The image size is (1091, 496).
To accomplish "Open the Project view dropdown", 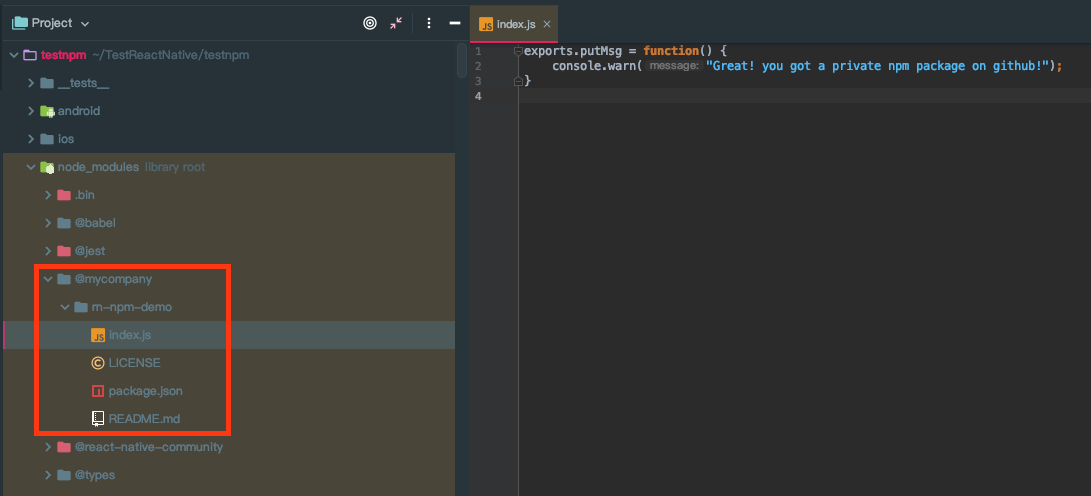I will [84, 23].
